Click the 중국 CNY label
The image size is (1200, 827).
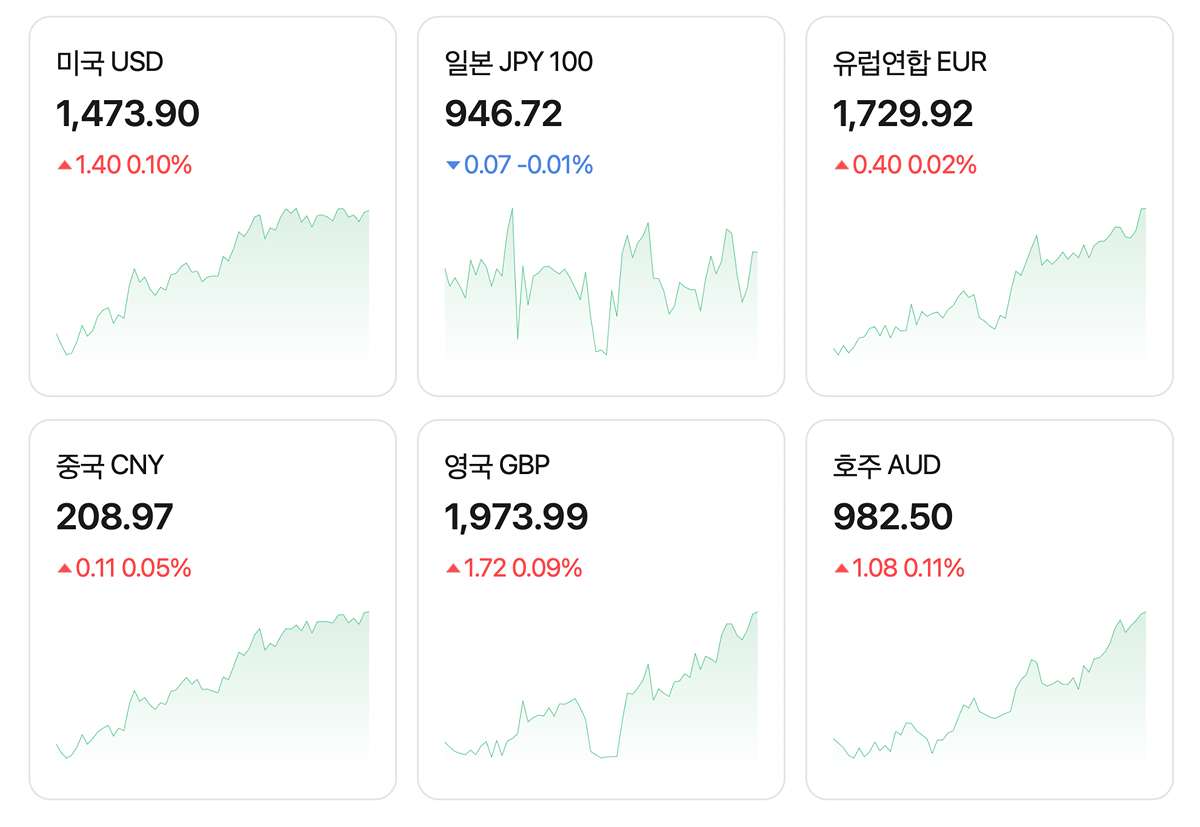coord(110,466)
